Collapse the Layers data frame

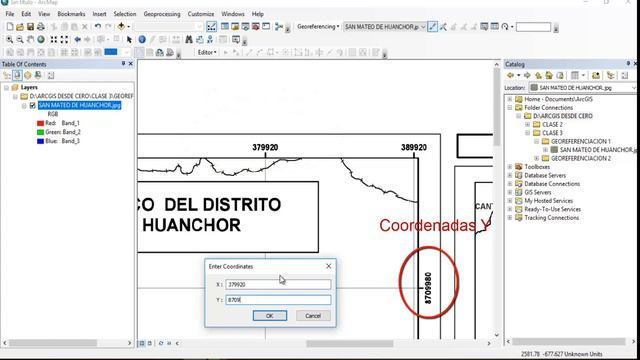pyautogui.click(x=6, y=88)
